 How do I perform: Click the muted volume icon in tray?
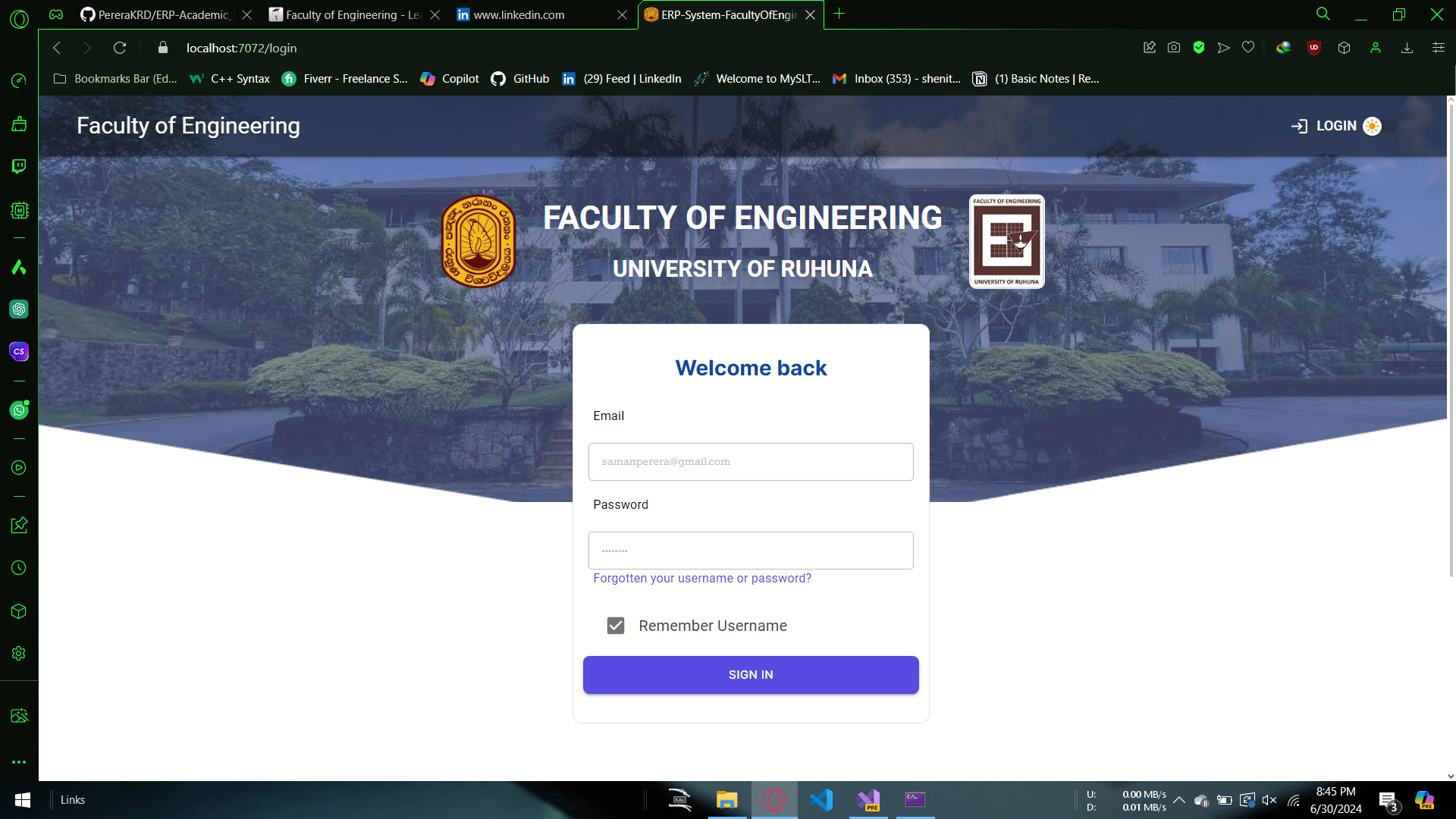pos(1269,800)
